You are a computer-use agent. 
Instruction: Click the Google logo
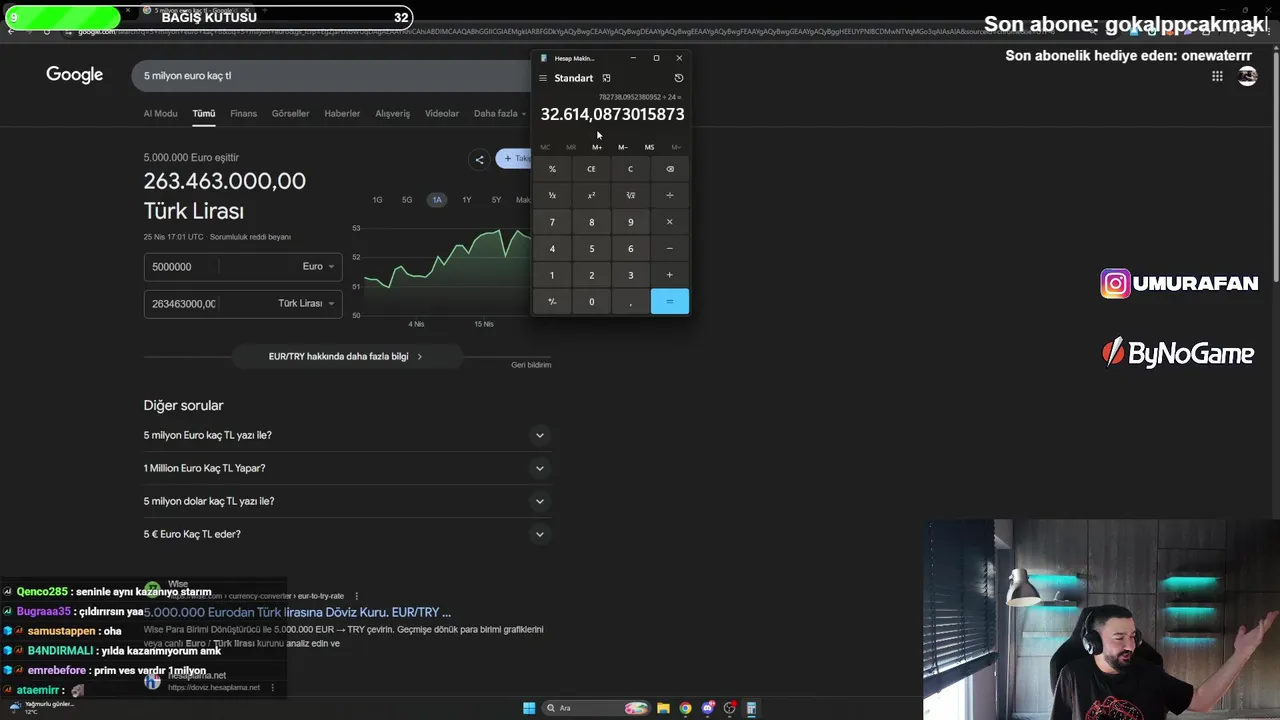click(x=74, y=75)
